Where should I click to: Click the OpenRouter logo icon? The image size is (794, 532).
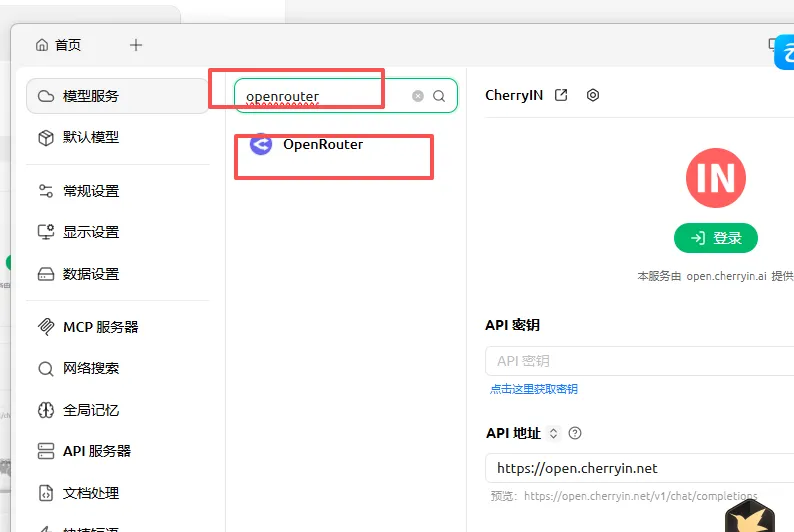(x=261, y=145)
